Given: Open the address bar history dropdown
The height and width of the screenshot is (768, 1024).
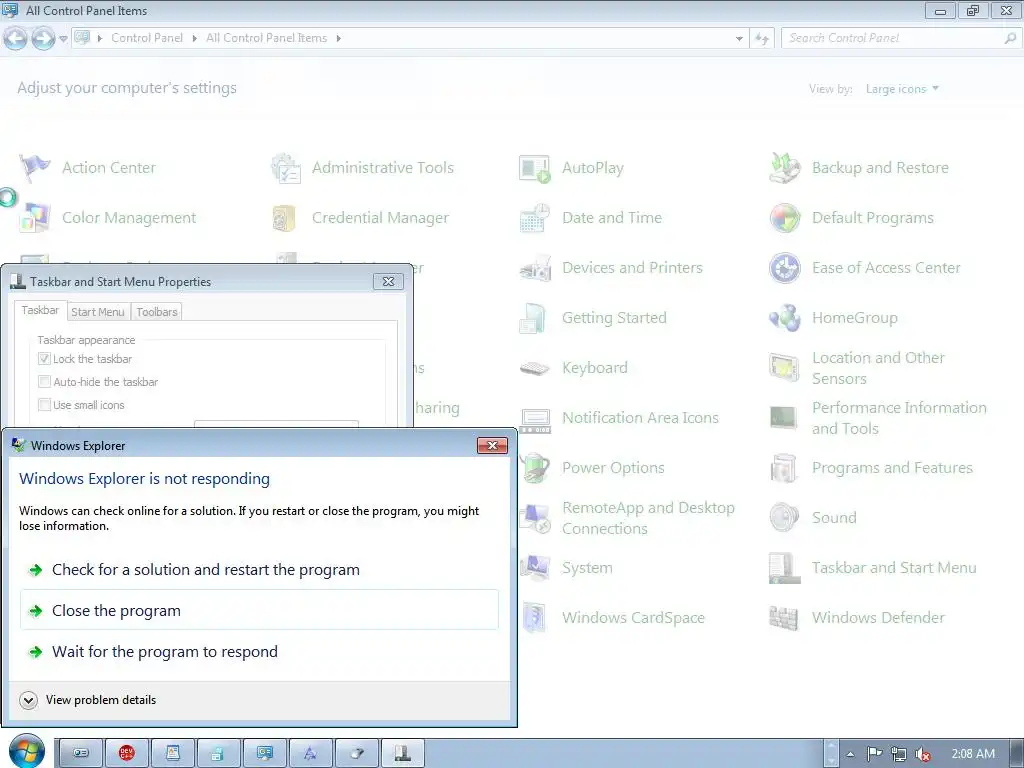Looking at the screenshot, I should tap(739, 39).
